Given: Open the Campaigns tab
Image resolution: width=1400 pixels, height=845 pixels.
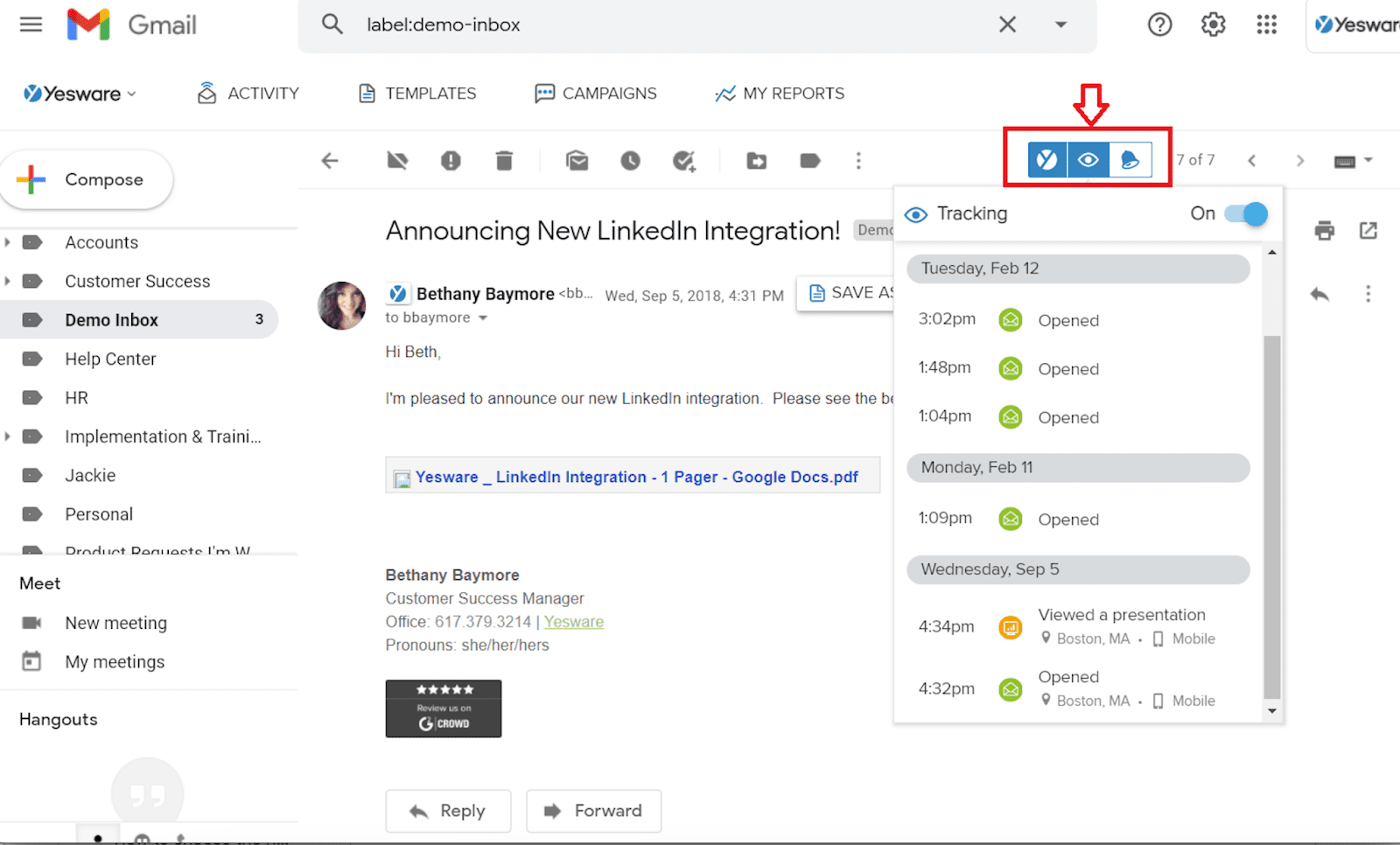Looking at the screenshot, I should pyautogui.click(x=596, y=94).
